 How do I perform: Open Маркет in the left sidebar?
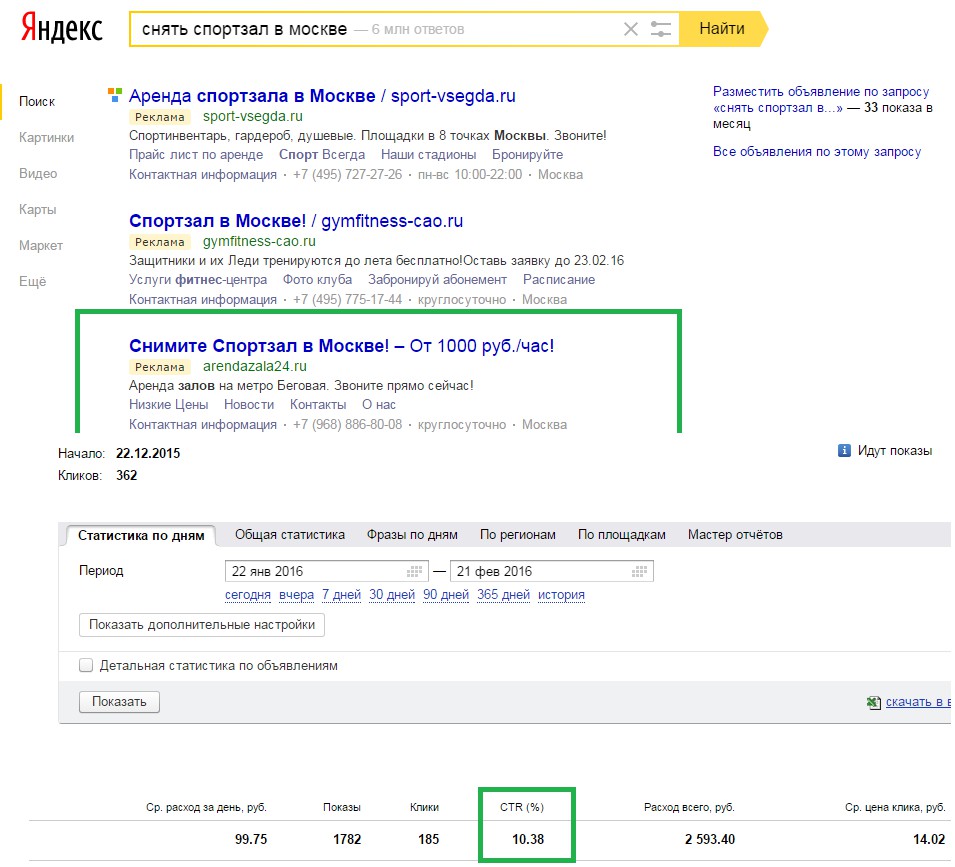[x=41, y=245]
